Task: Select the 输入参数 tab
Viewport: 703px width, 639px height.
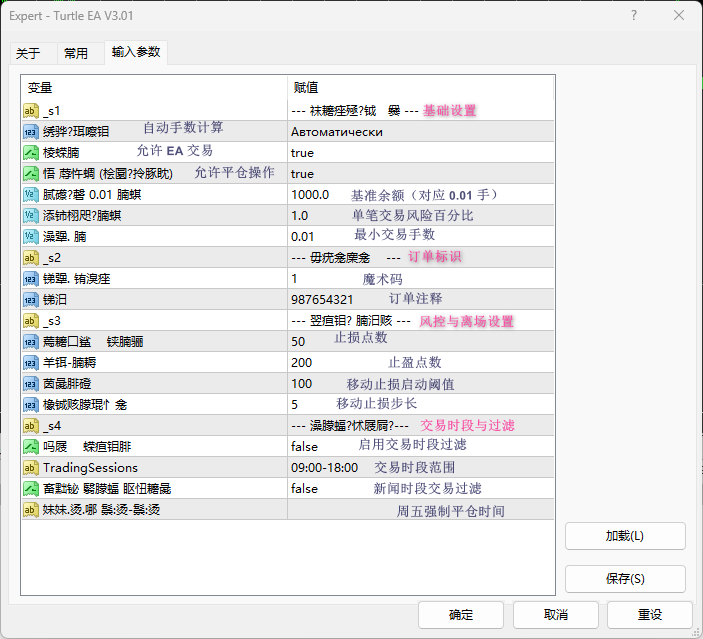Action: (136, 52)
